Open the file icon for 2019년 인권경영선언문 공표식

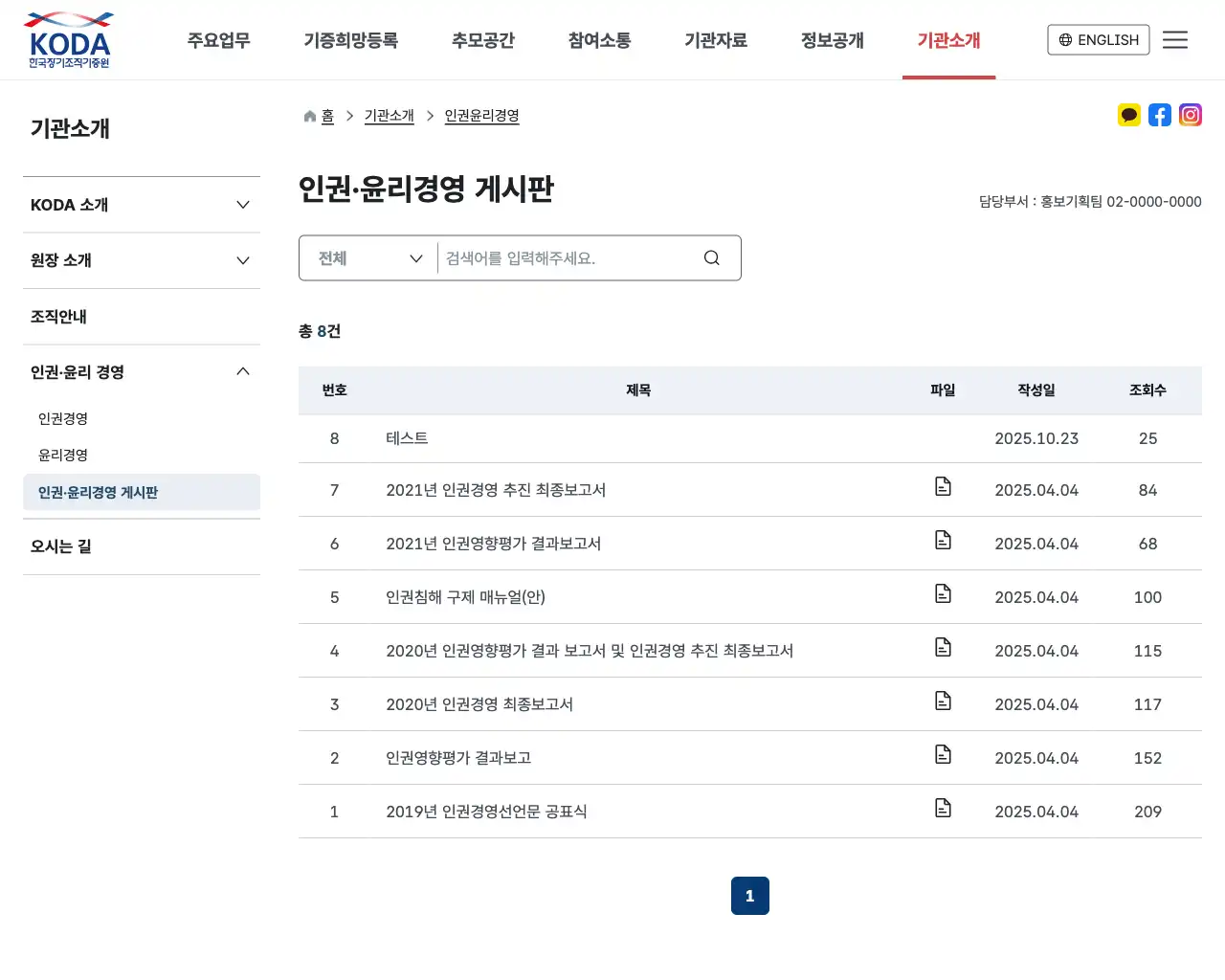point(943,808)
